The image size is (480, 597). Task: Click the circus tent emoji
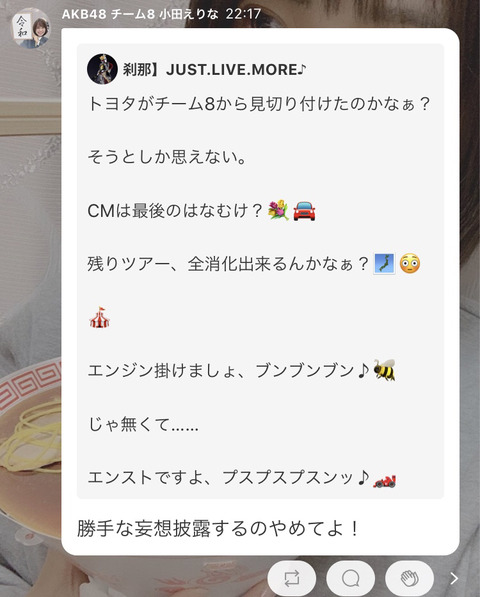[100, 317]
